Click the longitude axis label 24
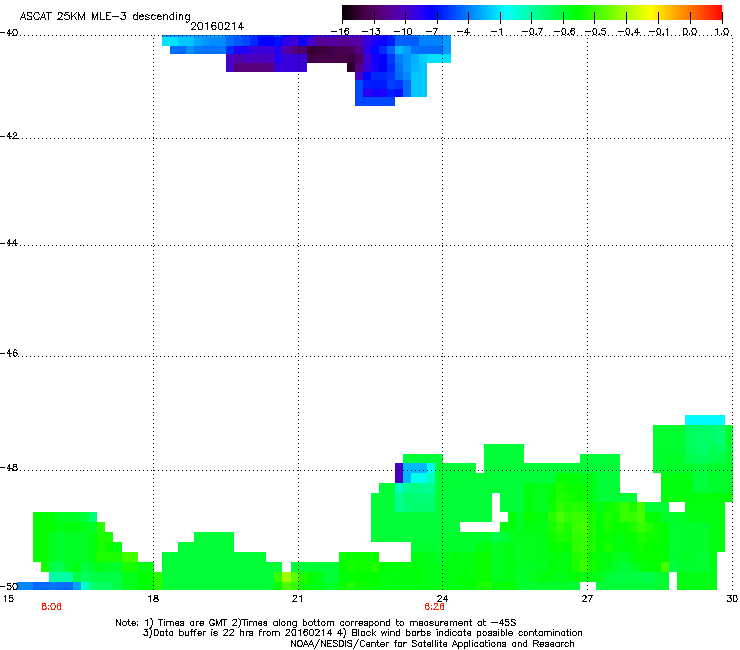This screenshot has width=740, height=650. [x=442, y=599]
